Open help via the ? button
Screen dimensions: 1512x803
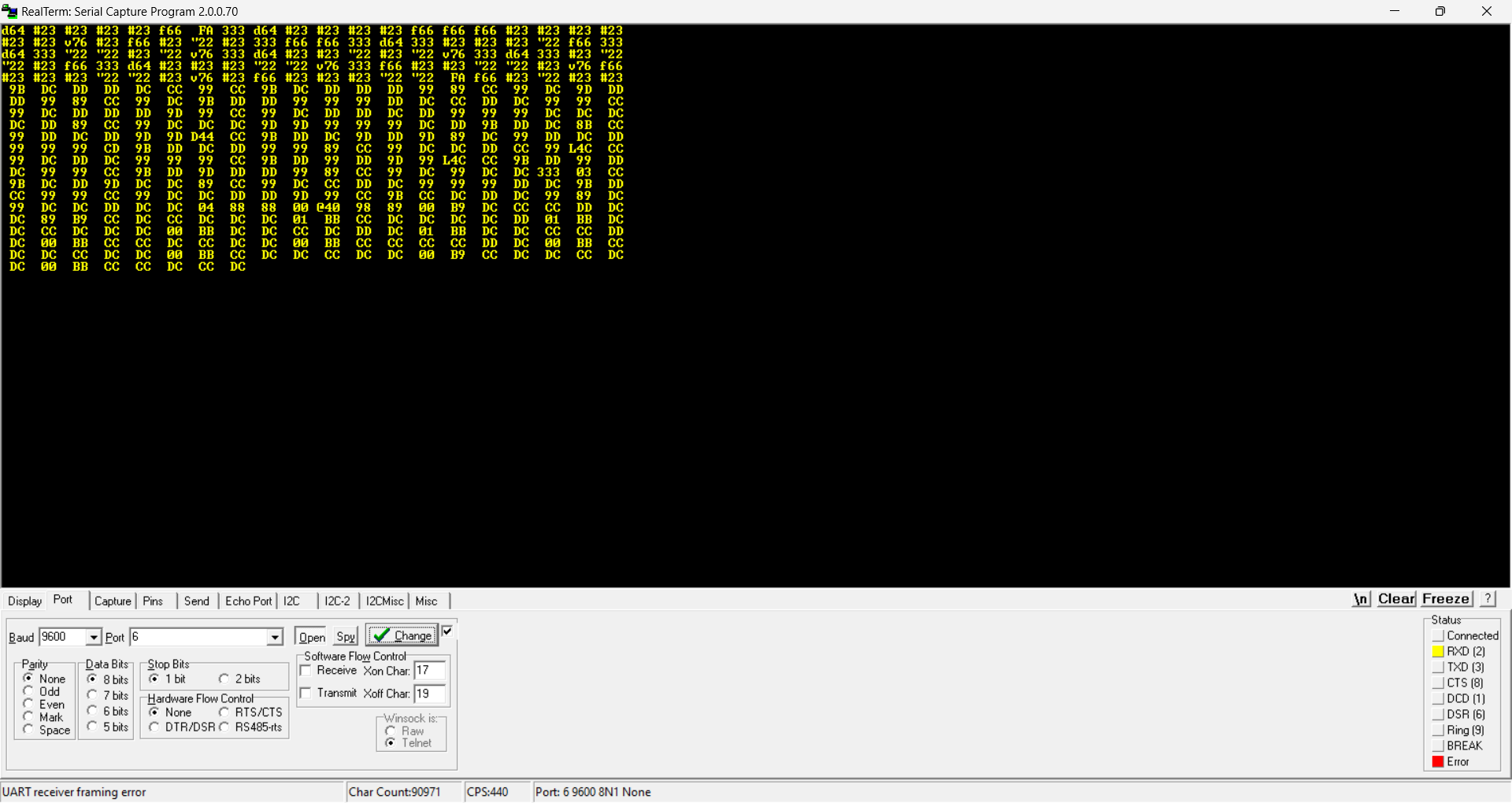click(x=1487, y=599)
